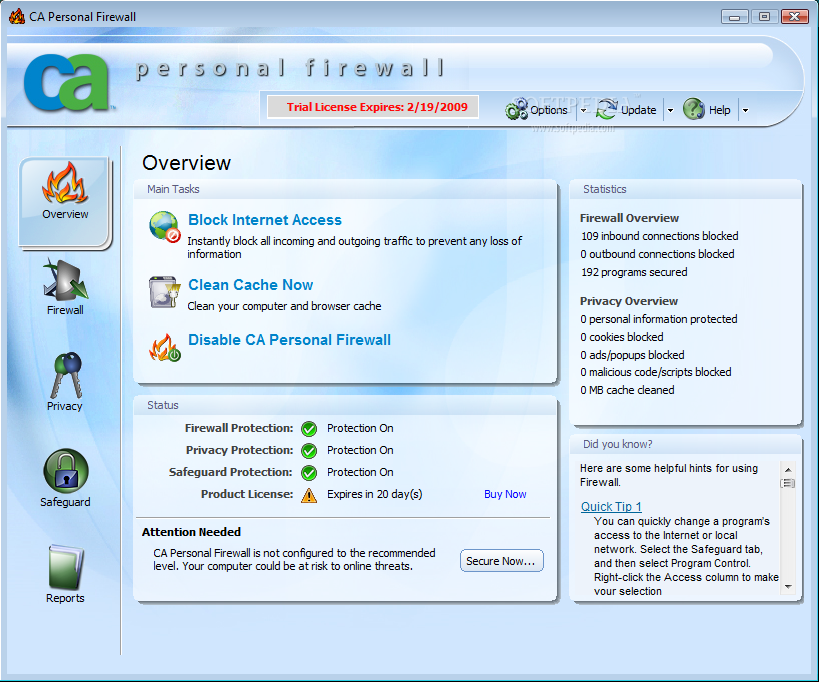Click the title bar flame app icon
This screenshot has width=819, height=682.
point(17,16)
